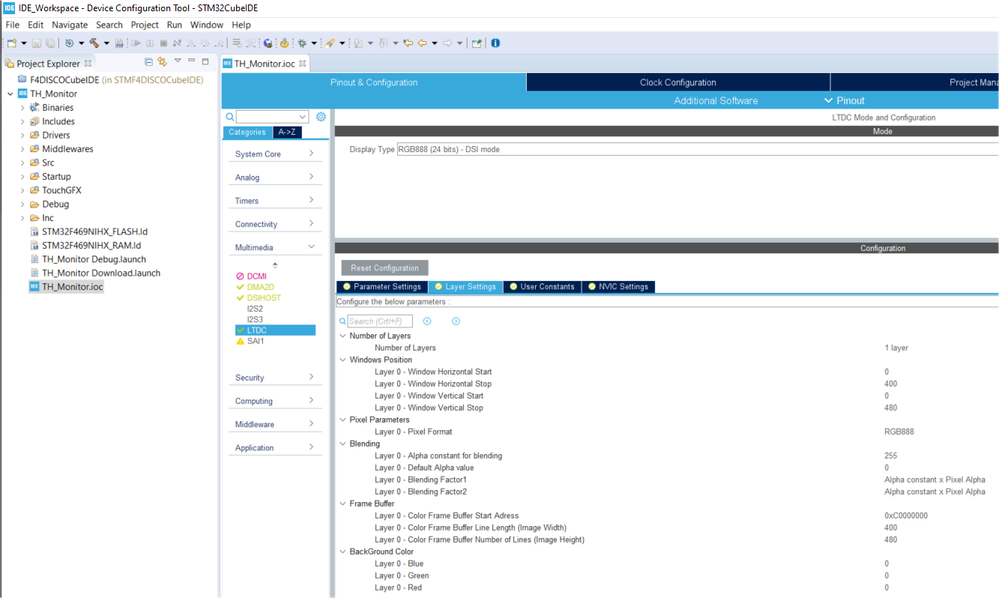Click the Terminate debug icon

163,43
